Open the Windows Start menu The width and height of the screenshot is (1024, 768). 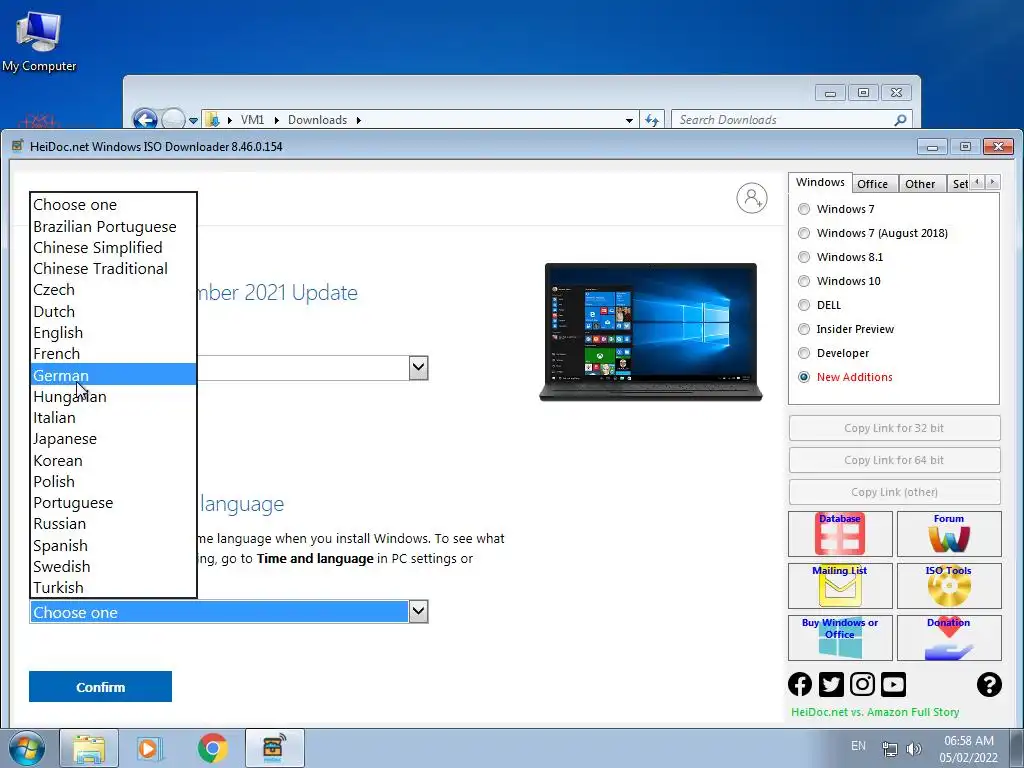coord(27,748)
